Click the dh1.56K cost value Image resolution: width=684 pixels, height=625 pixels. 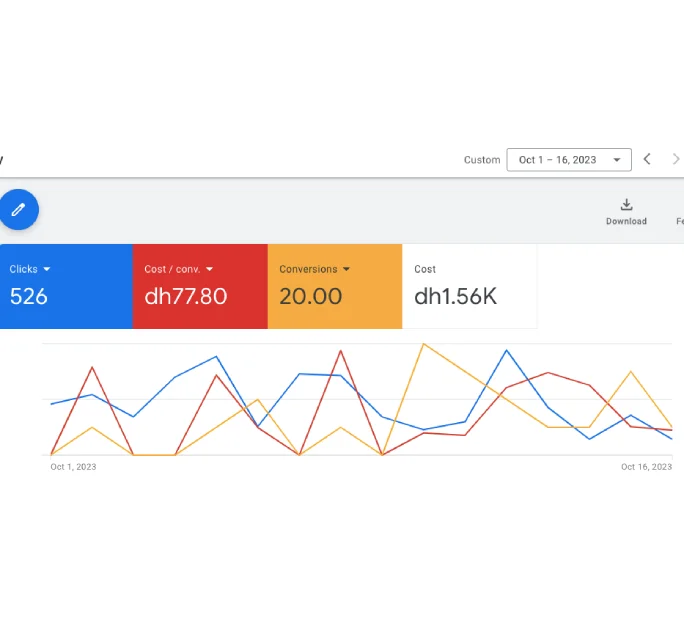[x=455, y=297]
